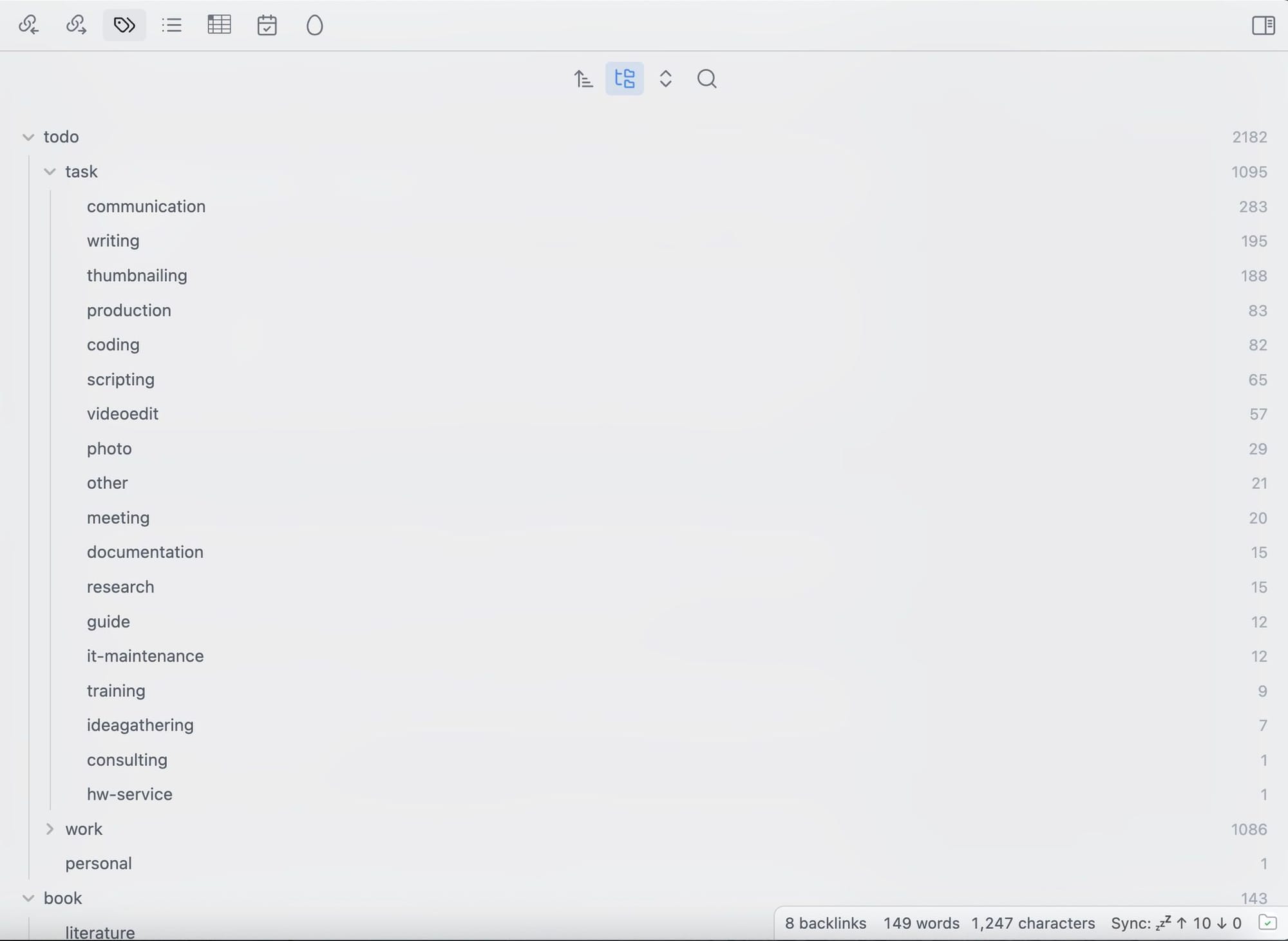Select the videoedit tag
Viewport: 1288px width, 941px height.
(x=122, y=413)
